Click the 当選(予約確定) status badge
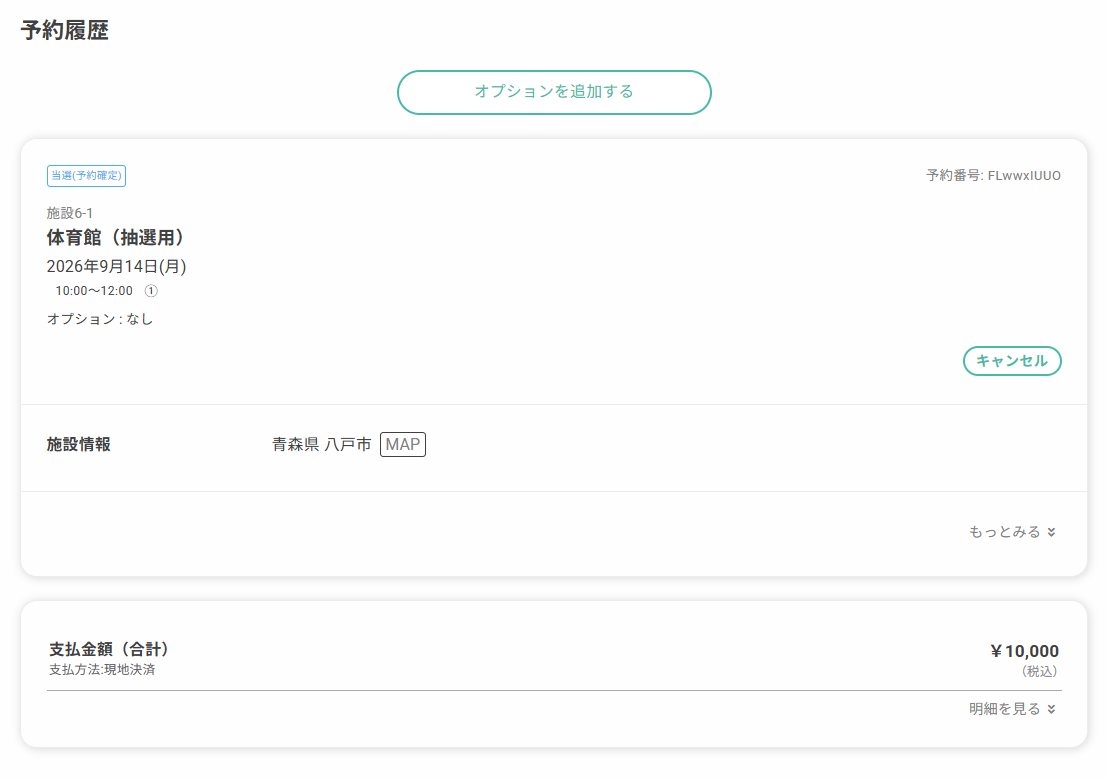This screenshot has height=778, width=1106. [86, 176]
